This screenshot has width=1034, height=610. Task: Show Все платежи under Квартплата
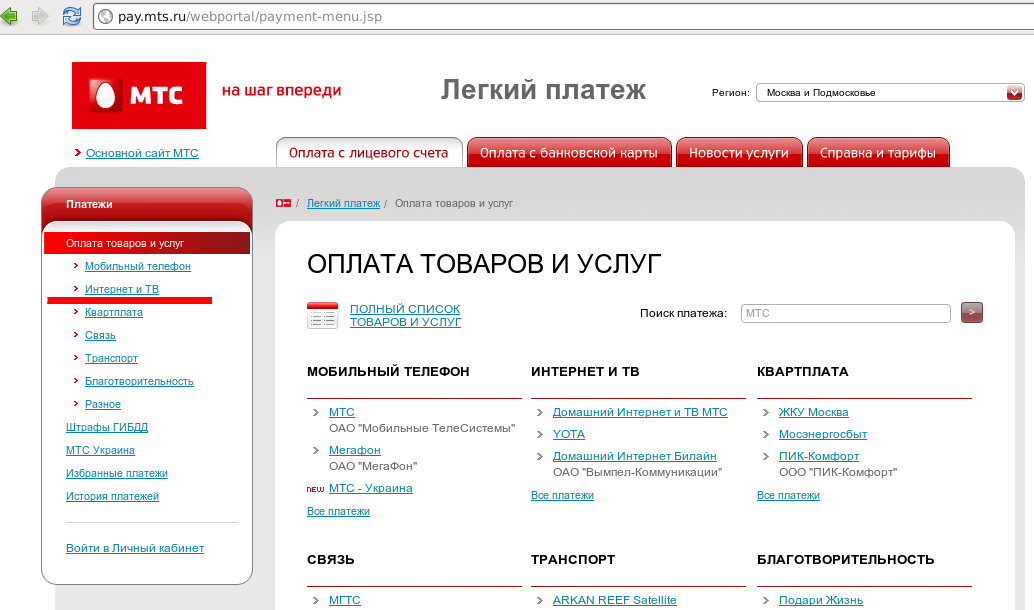[788, 495]
